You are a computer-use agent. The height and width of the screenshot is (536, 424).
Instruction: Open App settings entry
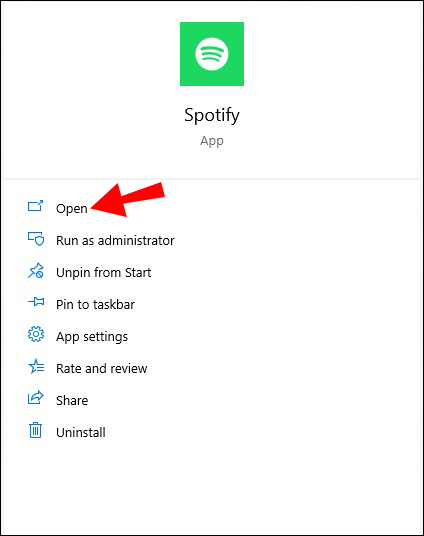click(92, 337)
